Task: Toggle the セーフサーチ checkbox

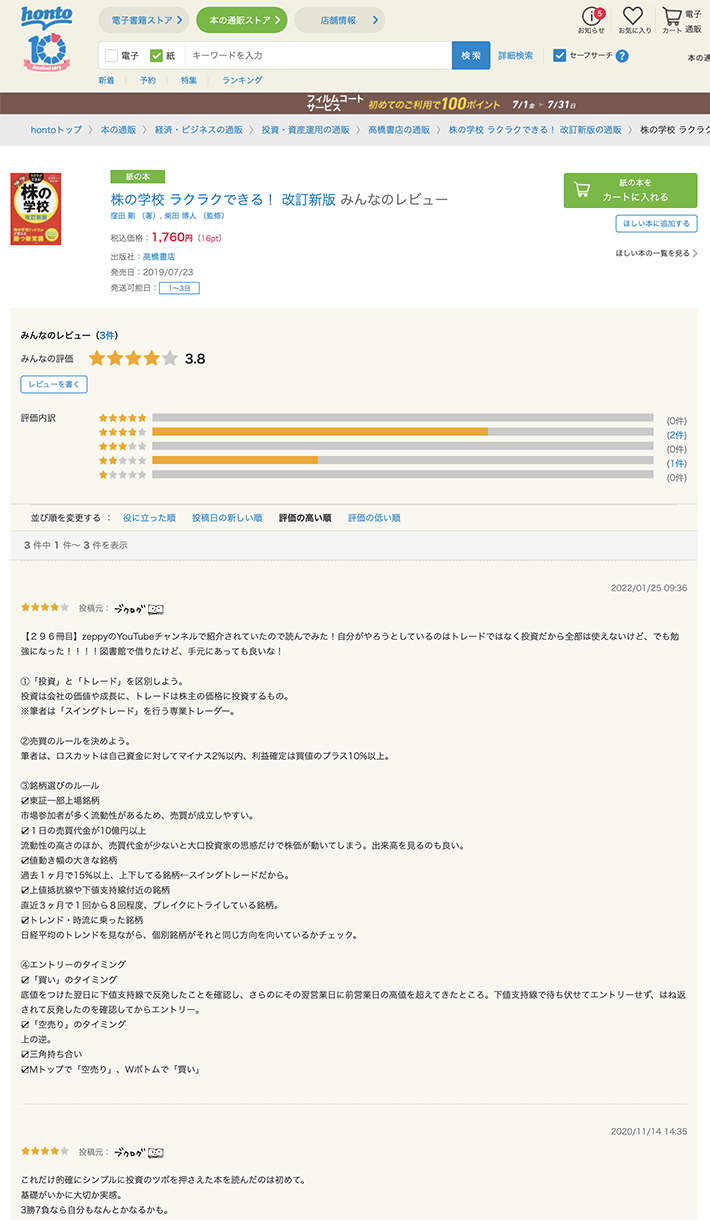Action: point(560,56)
